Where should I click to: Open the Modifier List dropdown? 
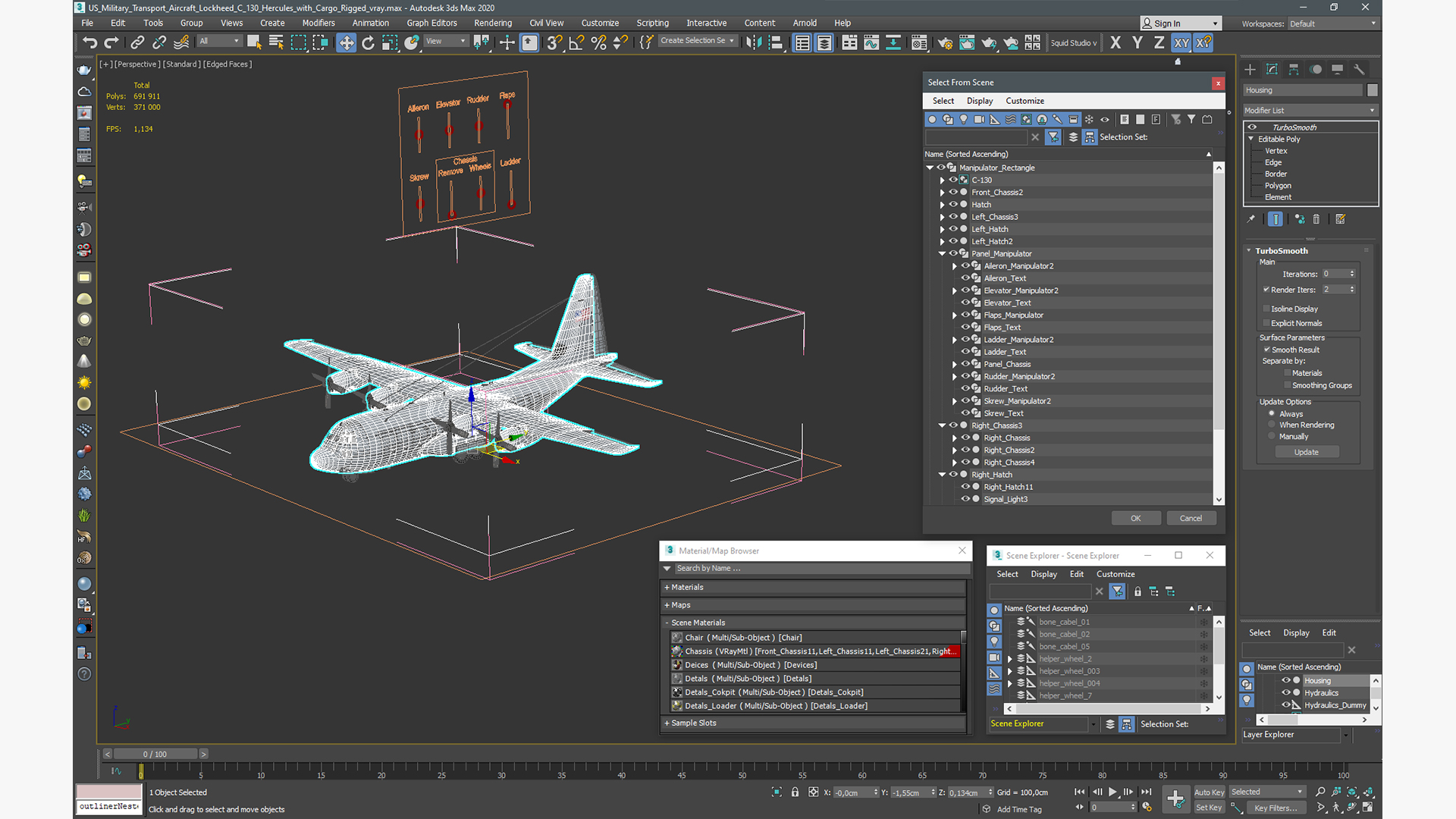1310,111
